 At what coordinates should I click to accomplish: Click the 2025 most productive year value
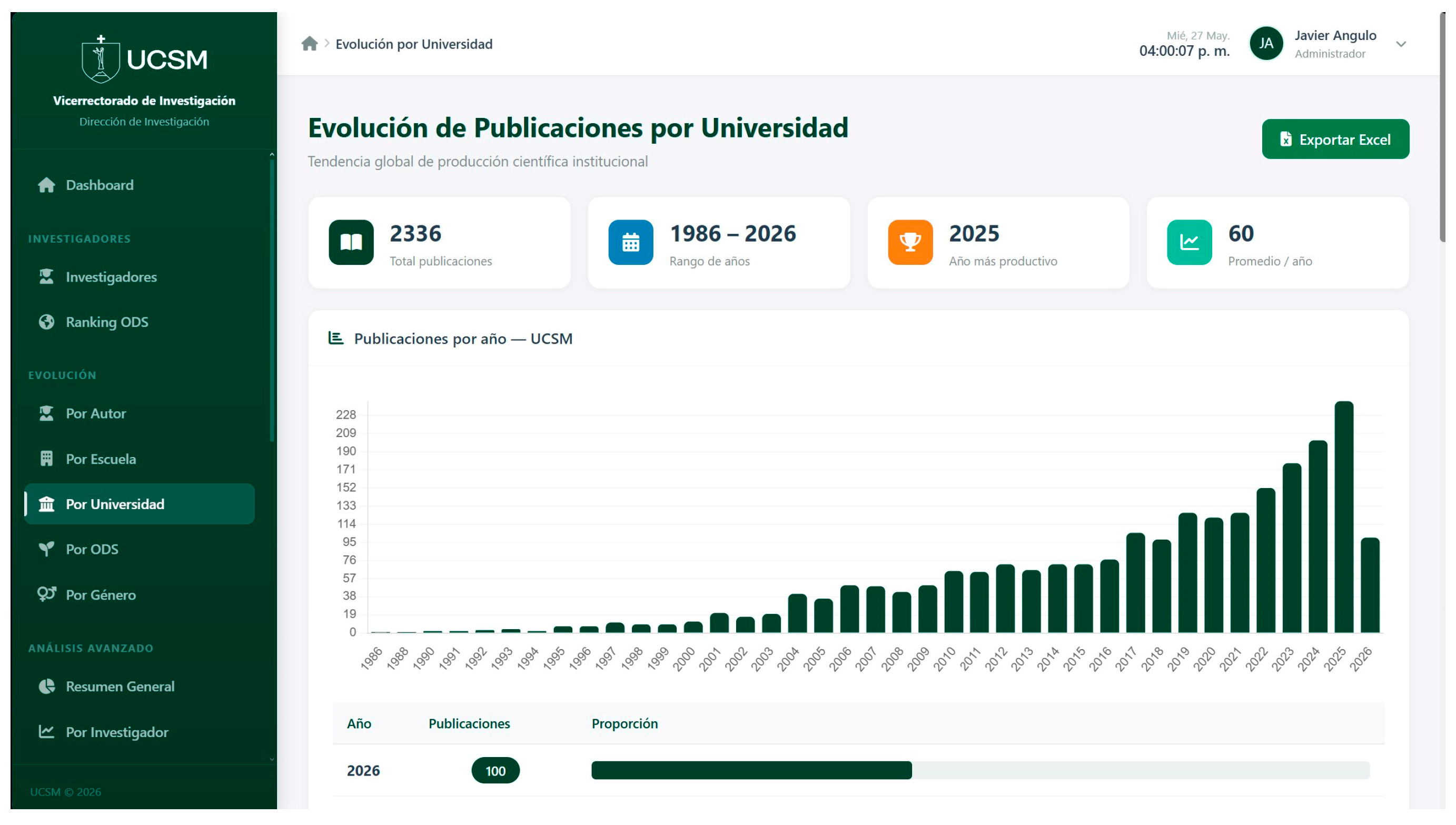click(974, 233)
